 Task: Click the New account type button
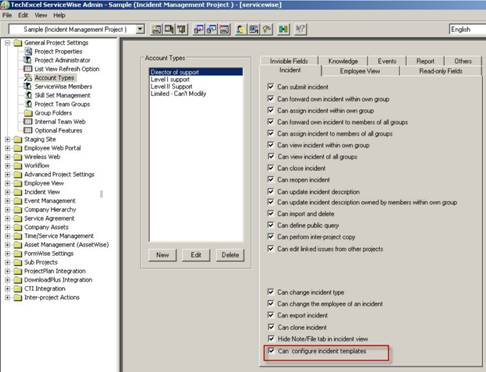point(162,255)
